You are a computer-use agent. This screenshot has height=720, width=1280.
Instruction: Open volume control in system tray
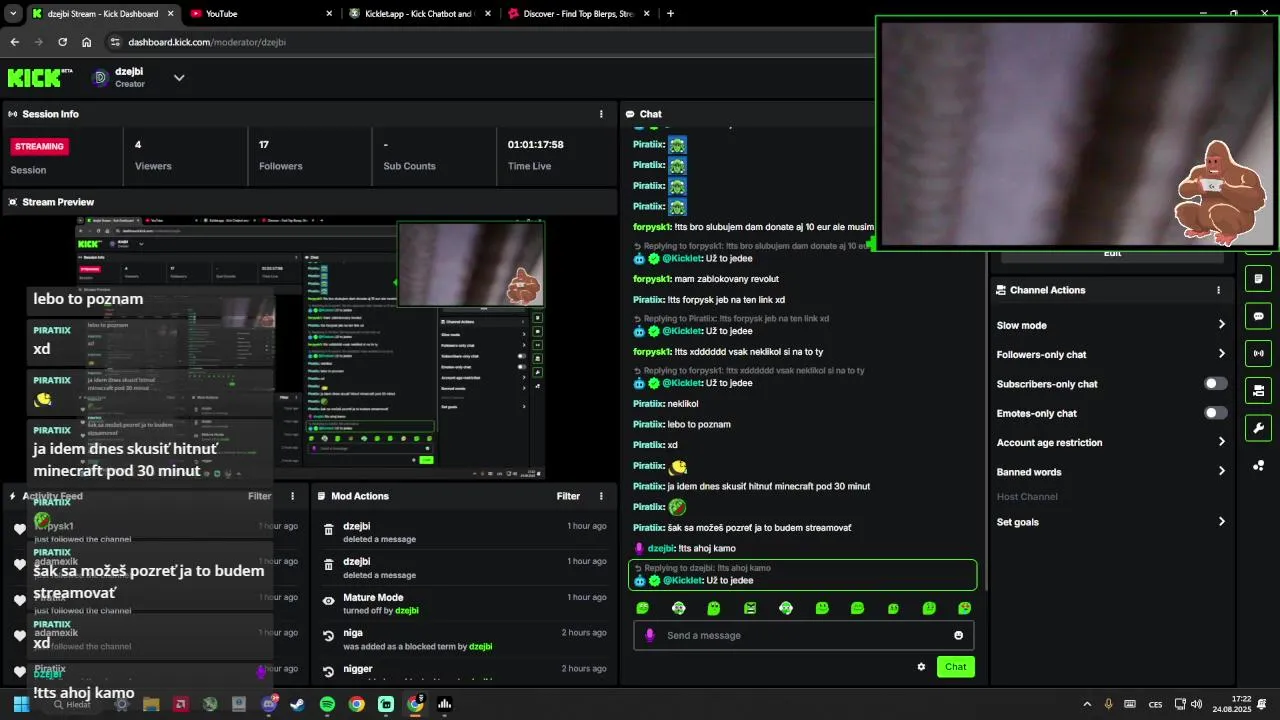tap(1197, 704)
